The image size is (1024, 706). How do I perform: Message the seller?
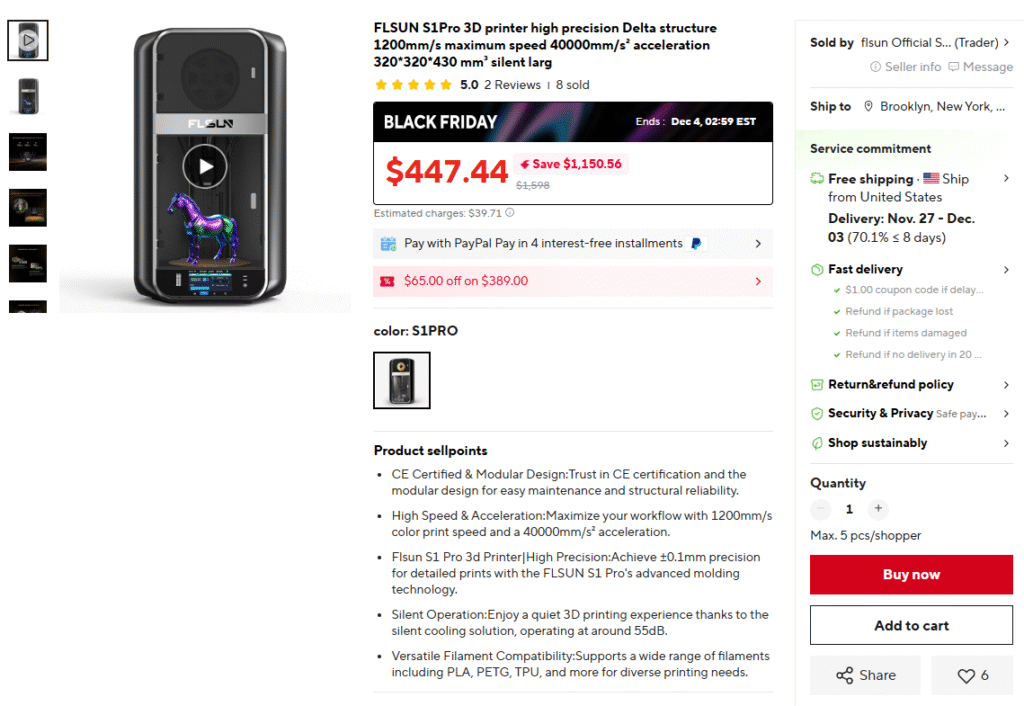pyautogui.click(x=980, y=67)
